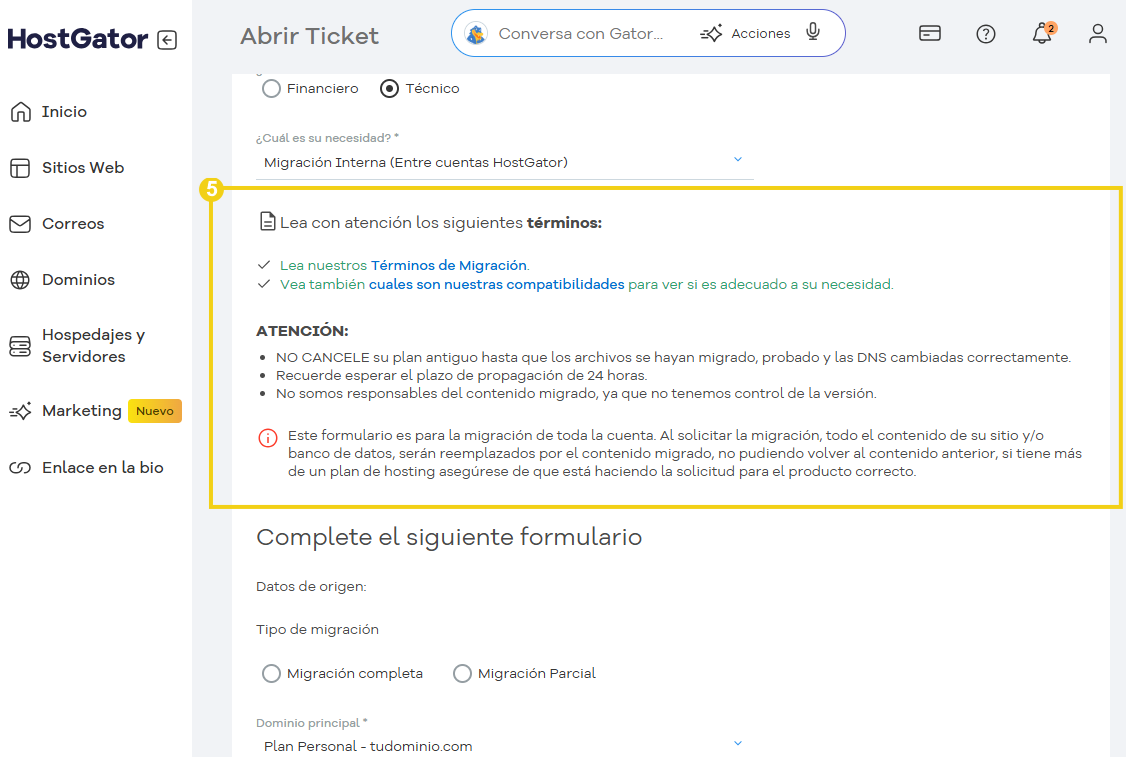Open the user profile icon
1126x757 pixels.
[x=1097, y=33]
